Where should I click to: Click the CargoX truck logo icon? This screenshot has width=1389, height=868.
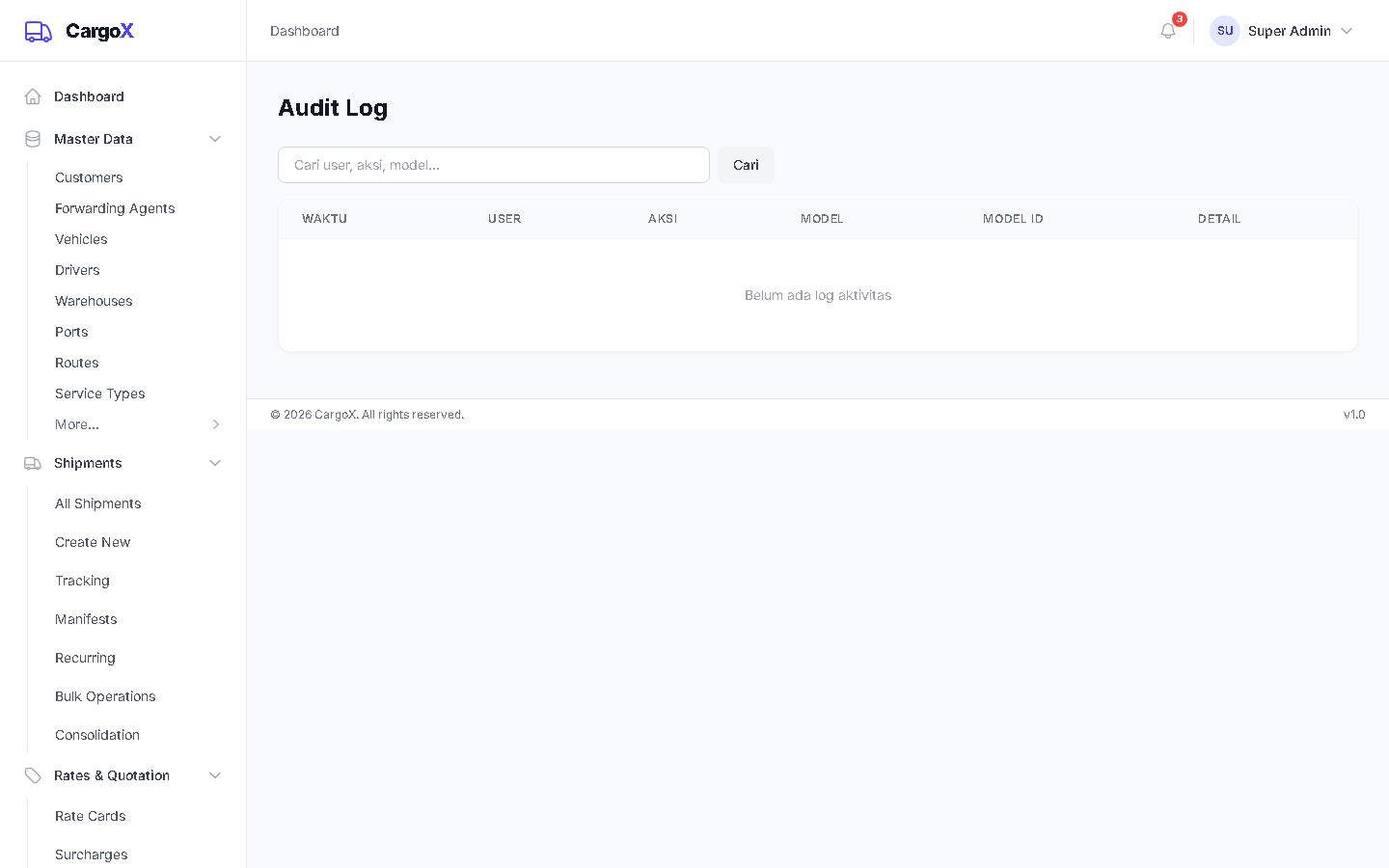(39, 31)
